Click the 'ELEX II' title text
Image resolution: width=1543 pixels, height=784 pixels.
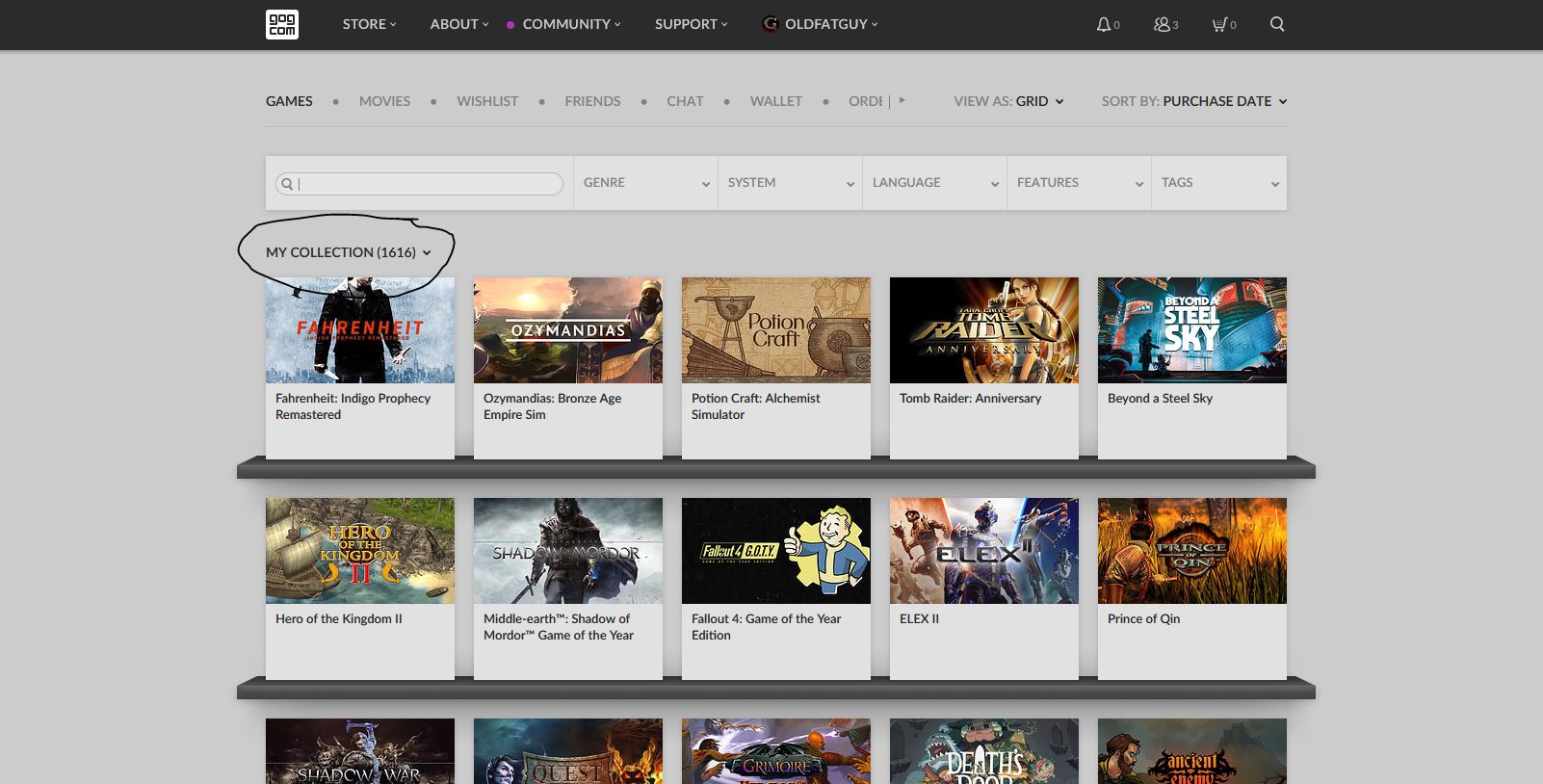tap(919, 618)
